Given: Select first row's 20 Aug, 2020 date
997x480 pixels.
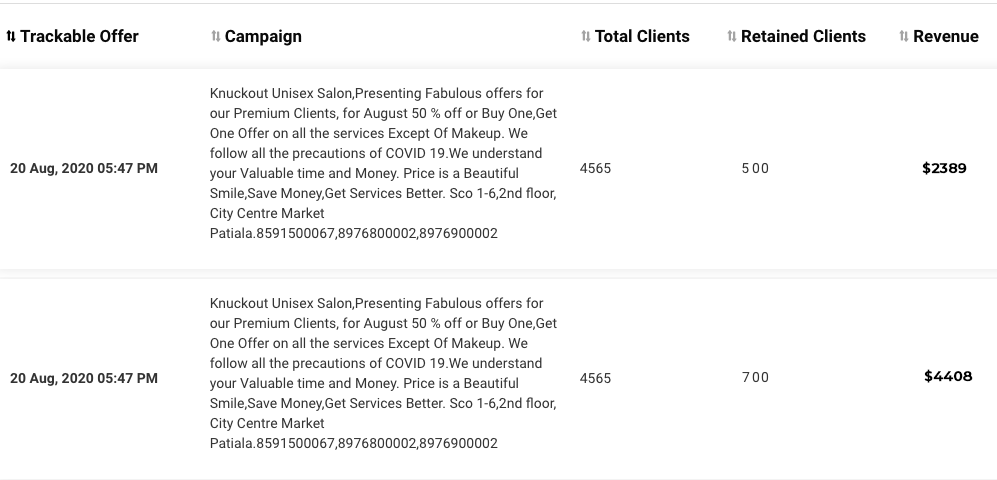Looking at the screenshot, I should pyautogui.click(x=84, y=168).
